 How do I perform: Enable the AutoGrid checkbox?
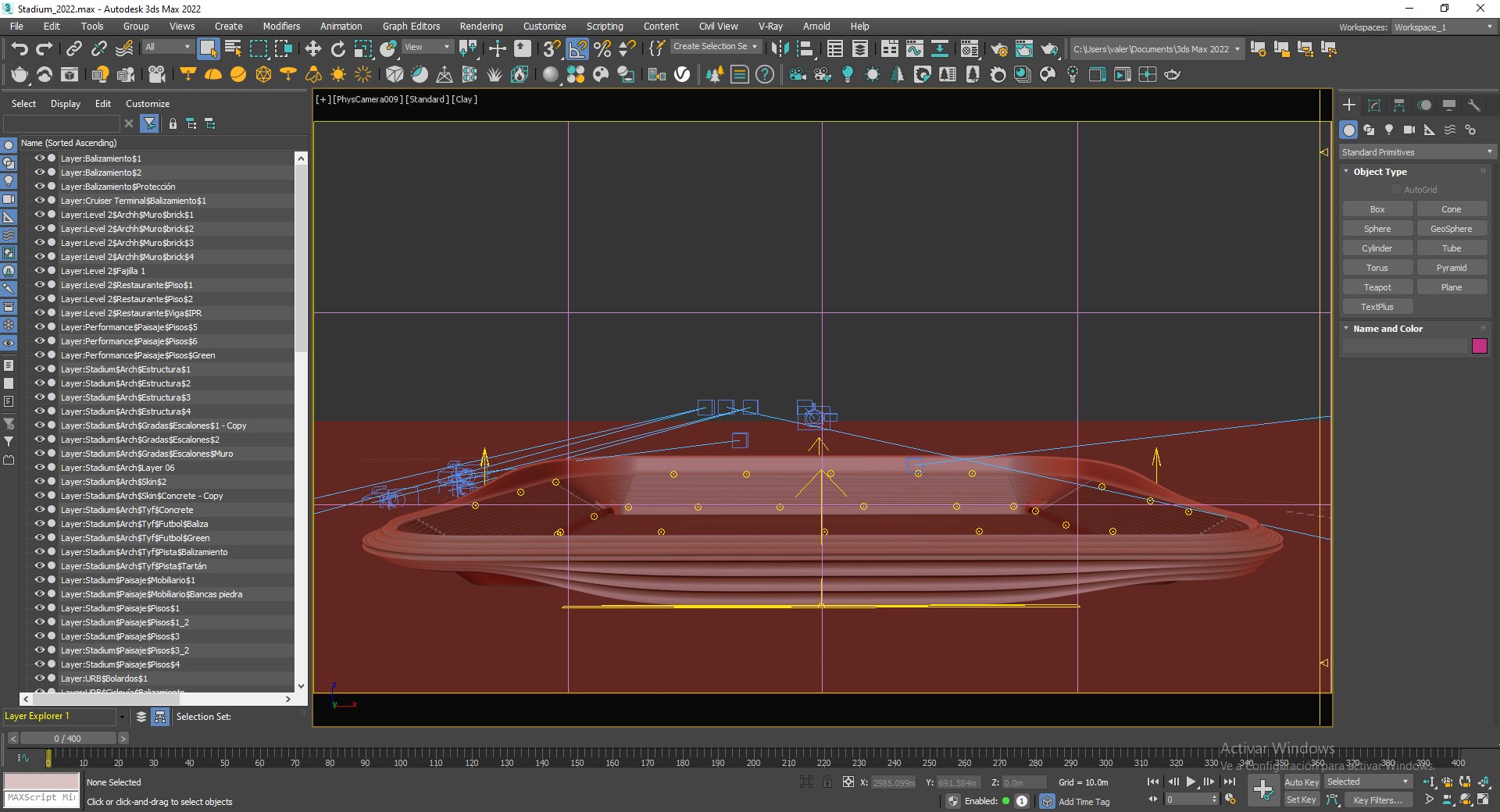[1396, 190]
